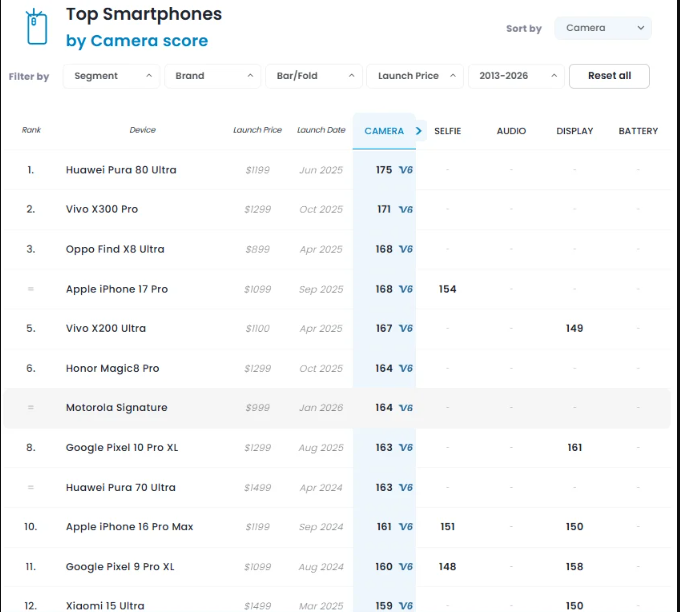Expand the Brand filter dropdown
Image resolution: width=680 pixels, height=612 pixels.
coord(212,76)
